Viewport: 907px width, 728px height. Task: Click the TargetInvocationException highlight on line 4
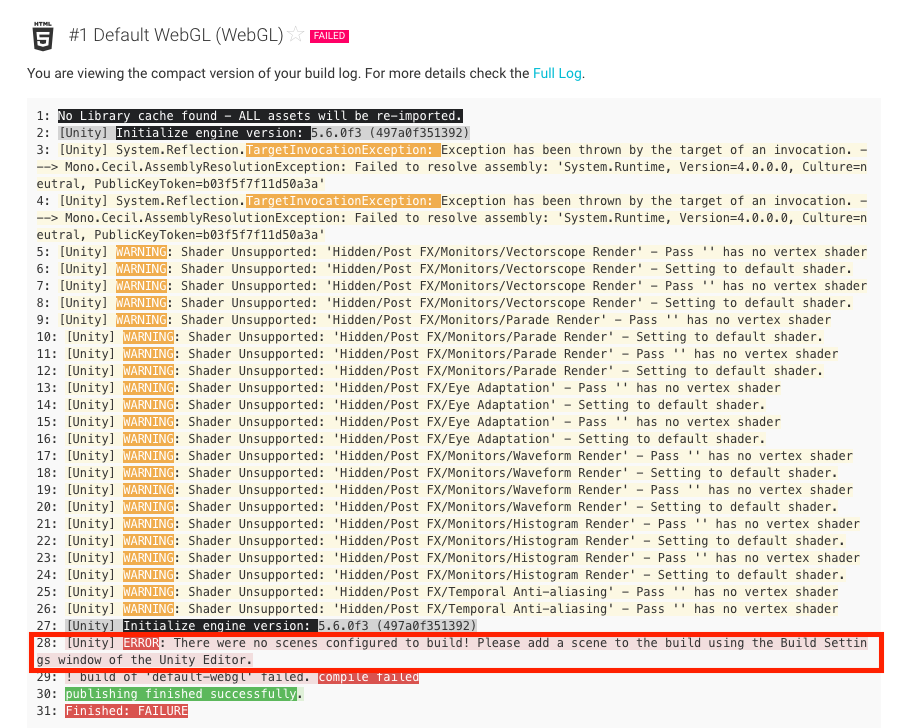click(343, 201)
